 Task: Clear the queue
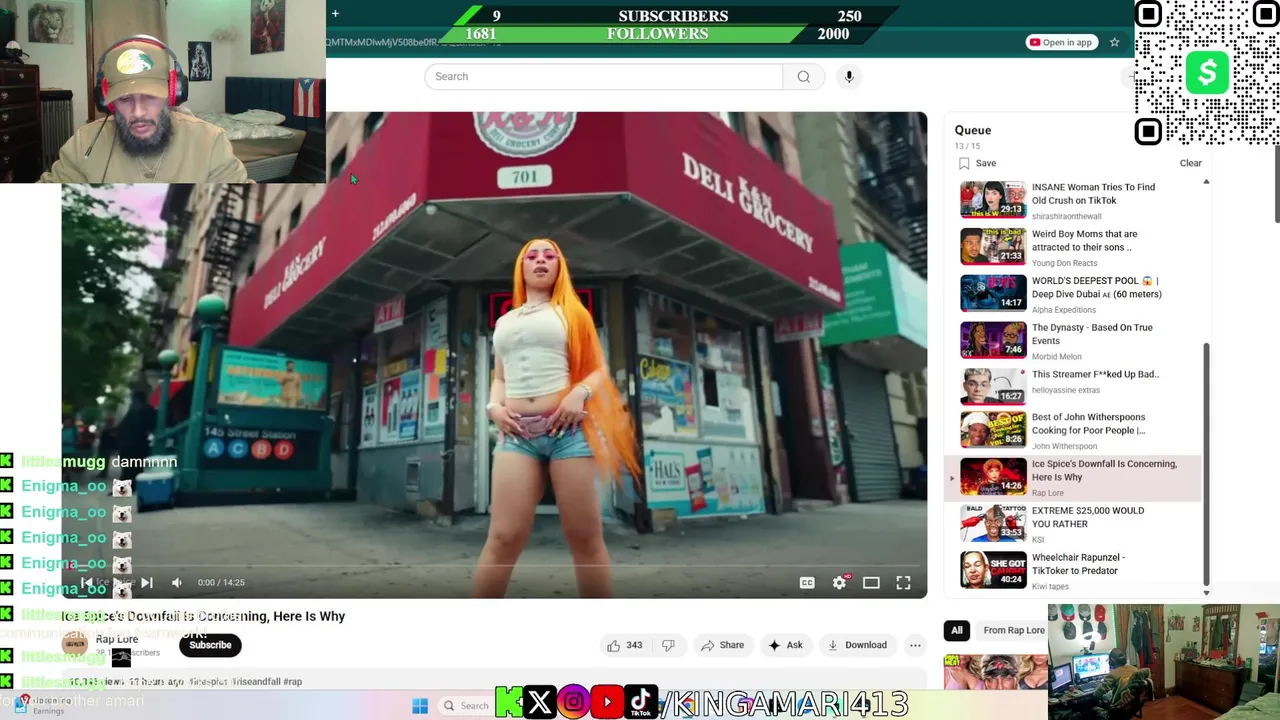click(x=1190, y=163)
